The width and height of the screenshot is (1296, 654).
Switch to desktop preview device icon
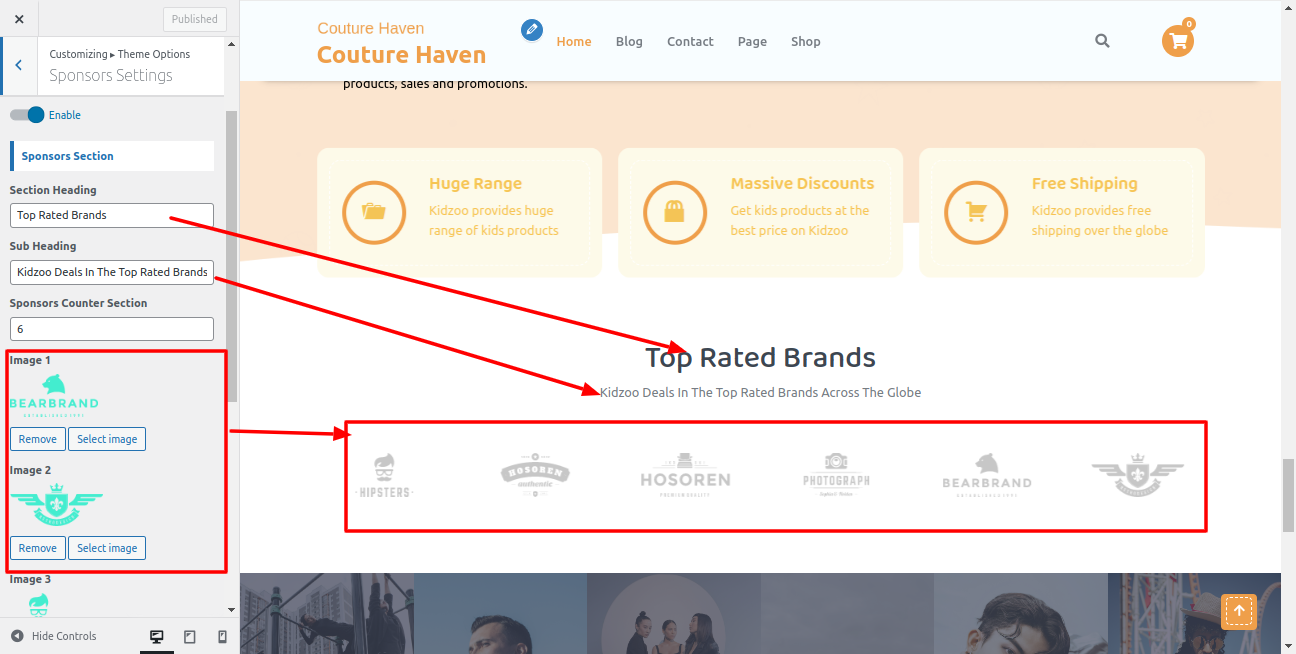pos(157,637)
